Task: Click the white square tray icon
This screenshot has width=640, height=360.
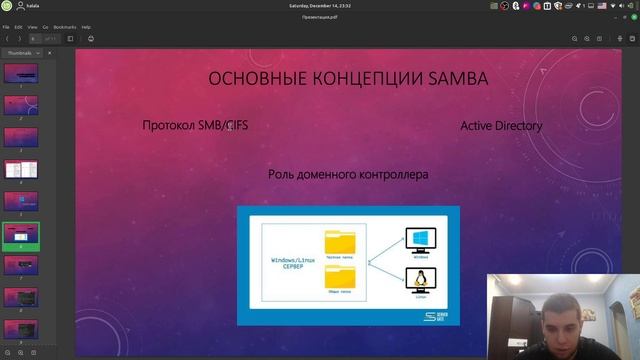Action: tap(547, 6)
